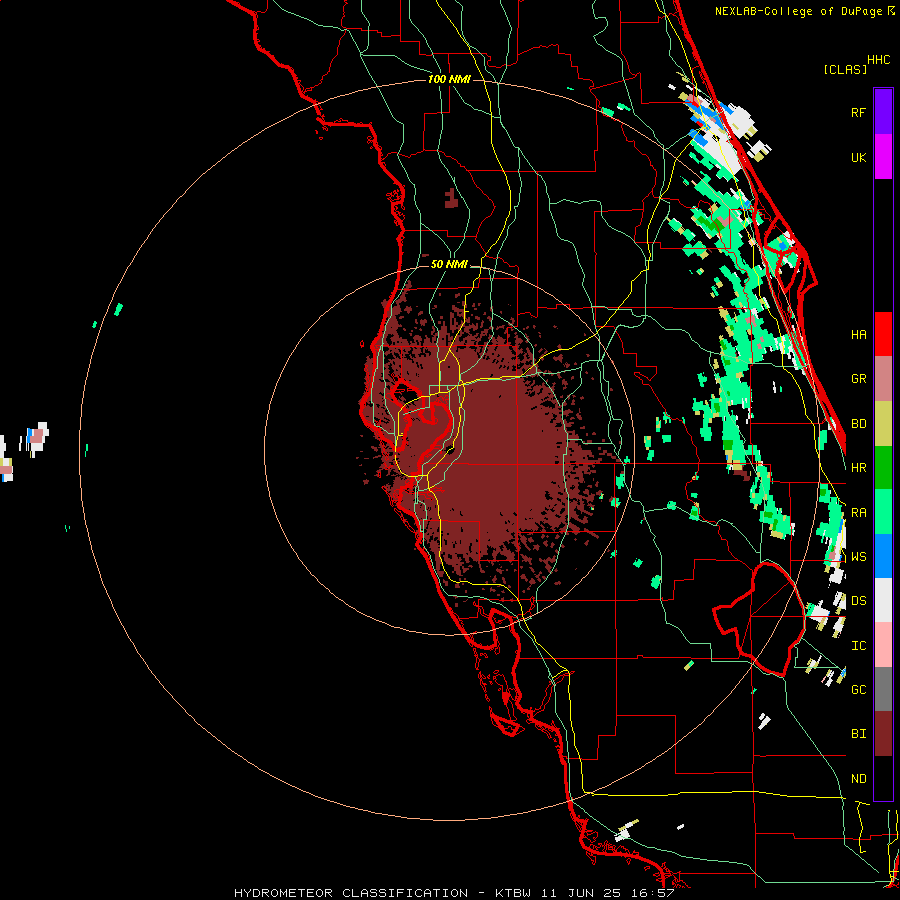Click the WS blue legend swatch
This screenshot has height=900, width=900.
(883, 556)
